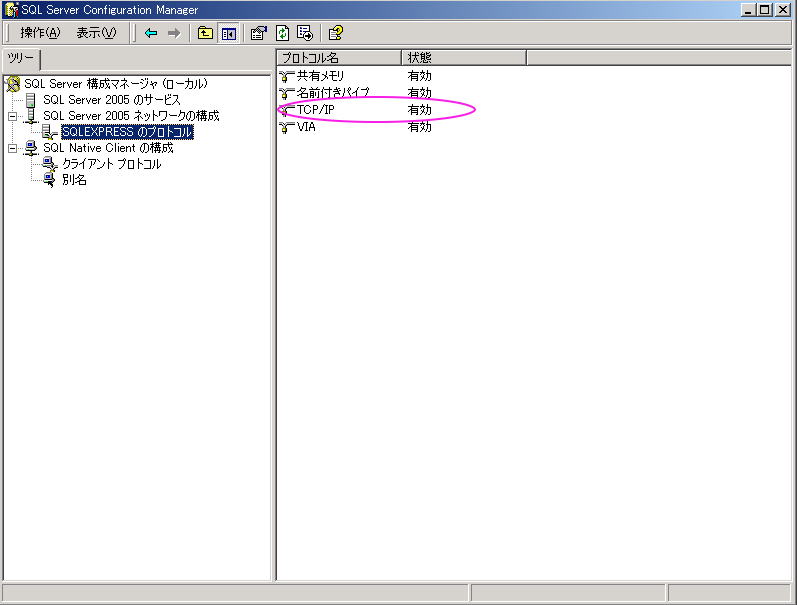The width and height of the screenshot is (797, 605).
Task: Open Properties via the toolbar icon
Action: point(258,33)
